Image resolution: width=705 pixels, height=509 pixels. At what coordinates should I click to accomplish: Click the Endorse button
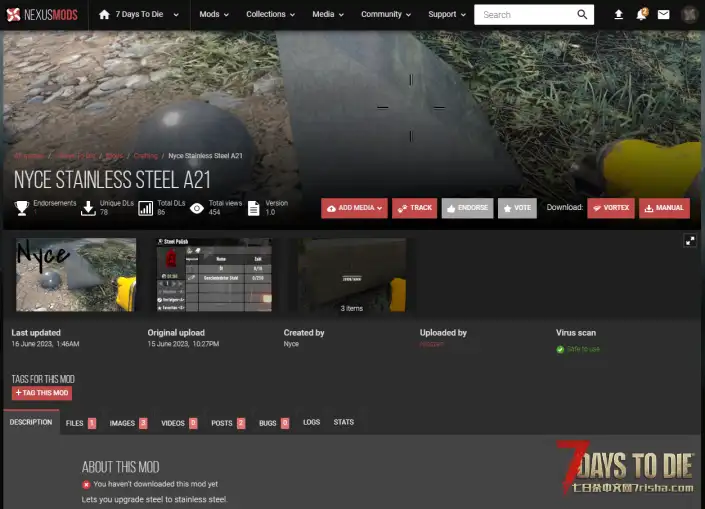click(468, 208)
